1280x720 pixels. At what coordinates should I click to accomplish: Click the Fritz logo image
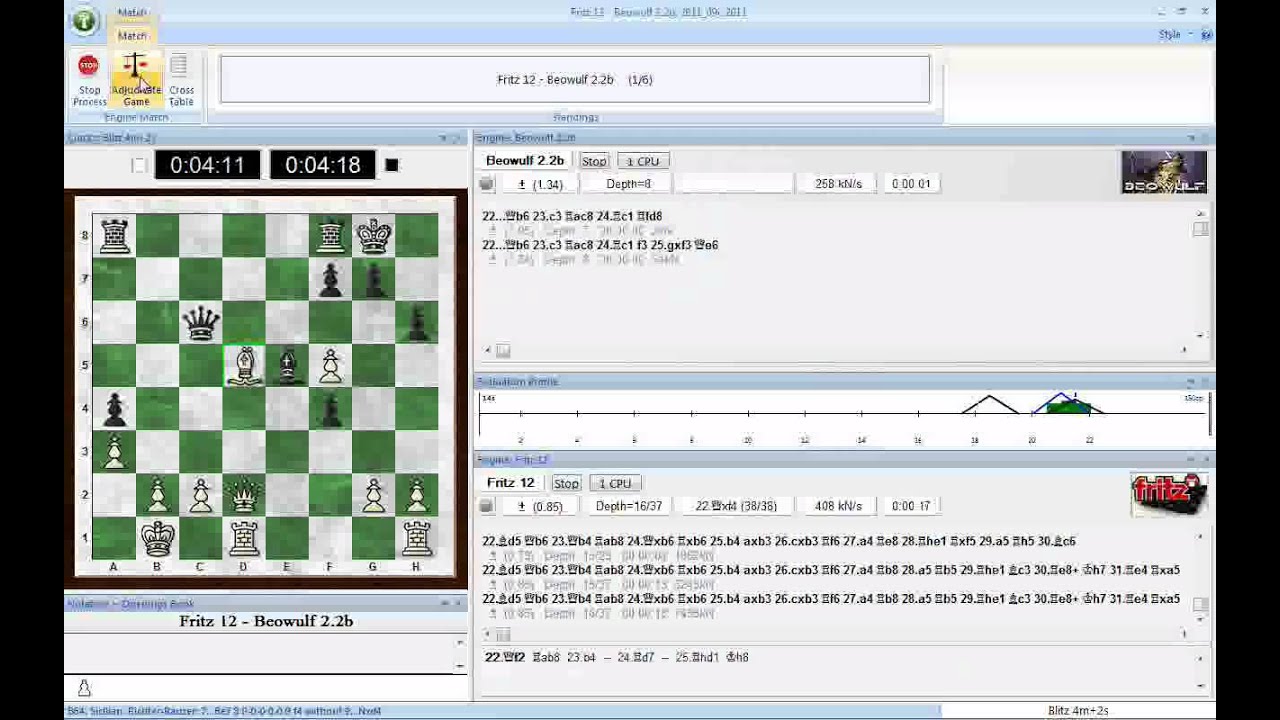coord(1169,495)
